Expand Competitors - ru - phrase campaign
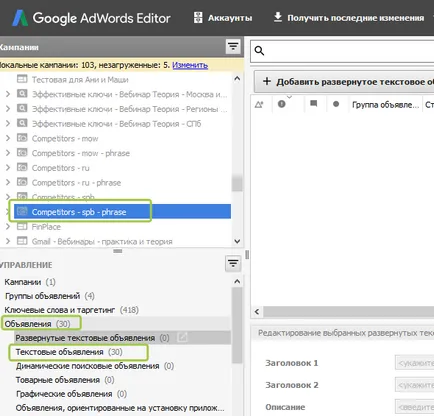434x416 pixels. tap(8, 182)
